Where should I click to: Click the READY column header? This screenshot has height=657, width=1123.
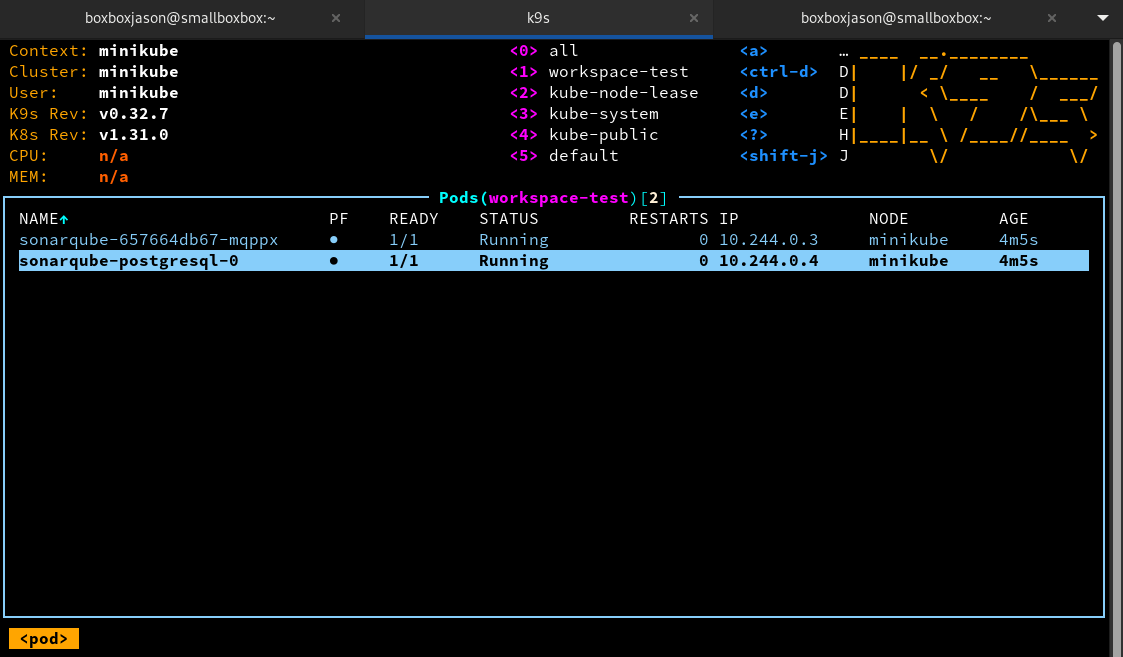(x=413, y=219)
